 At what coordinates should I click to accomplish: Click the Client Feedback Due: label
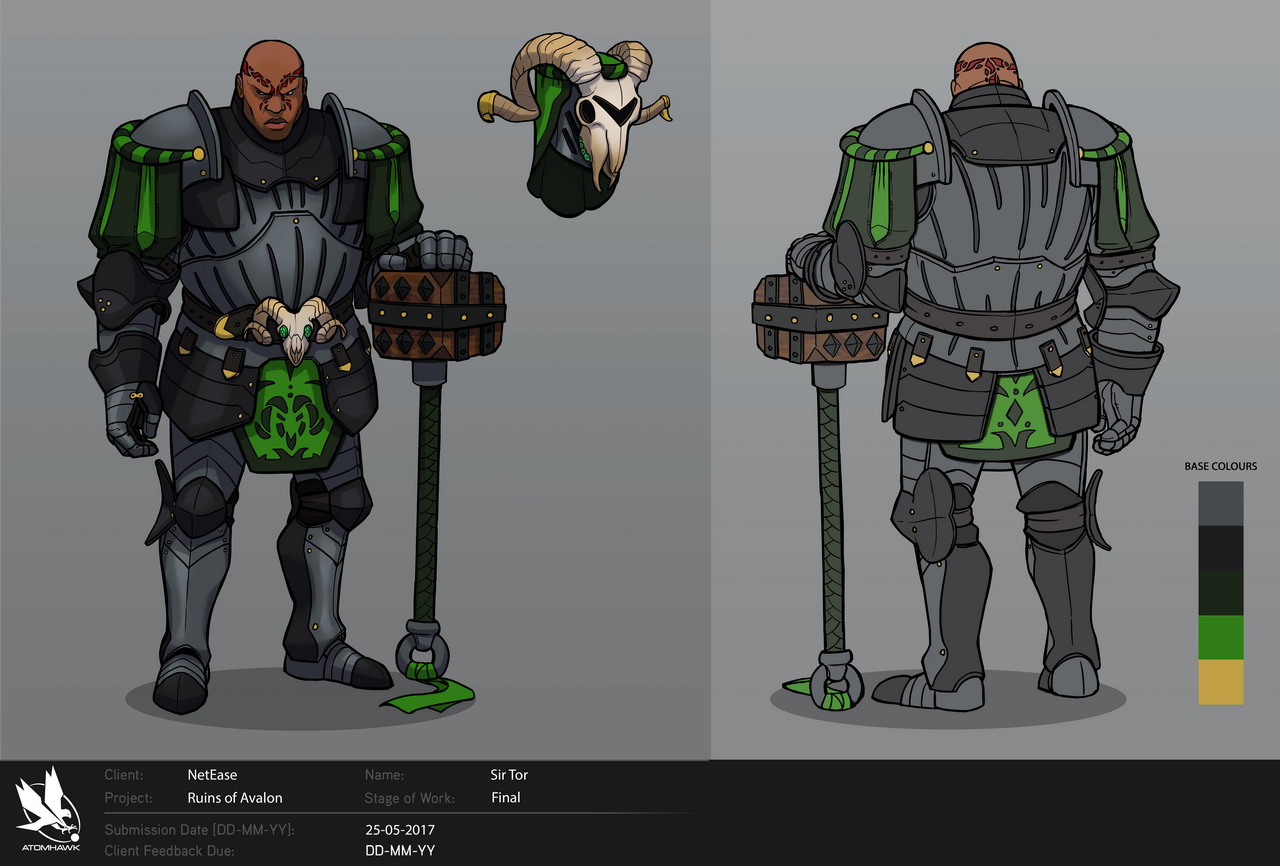(169, 851)
